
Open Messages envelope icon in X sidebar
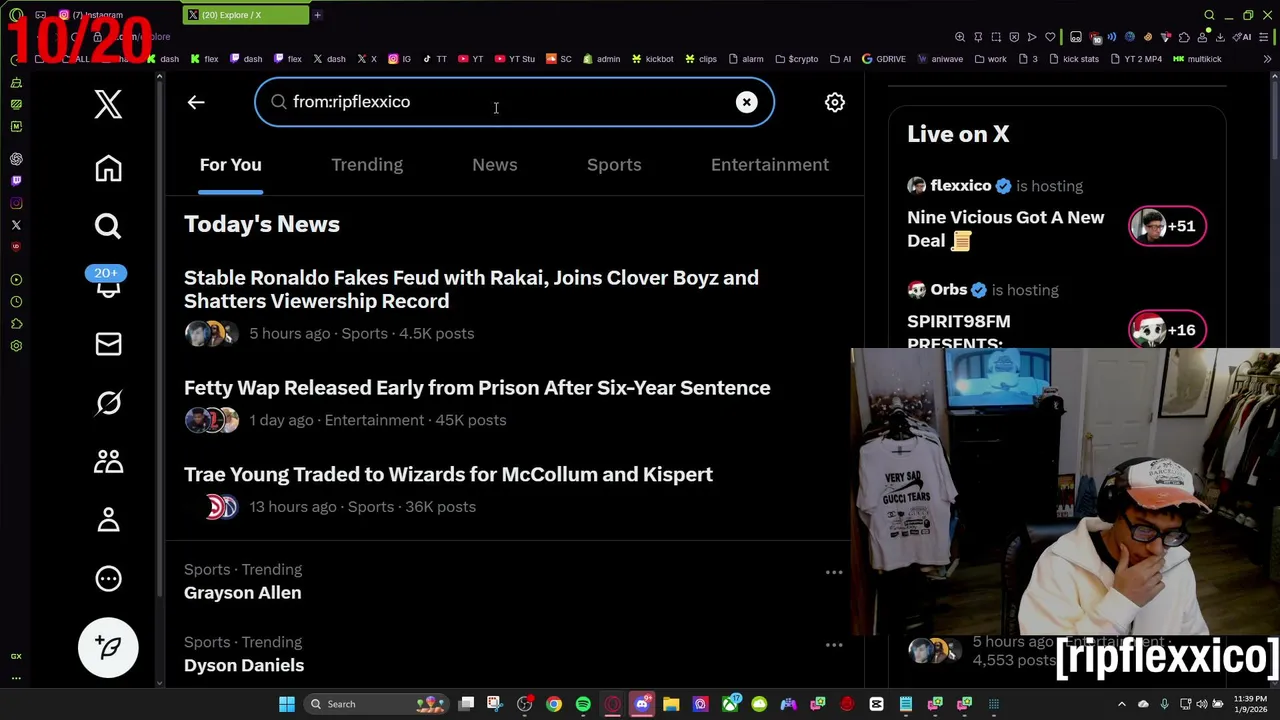click(108, 344)
